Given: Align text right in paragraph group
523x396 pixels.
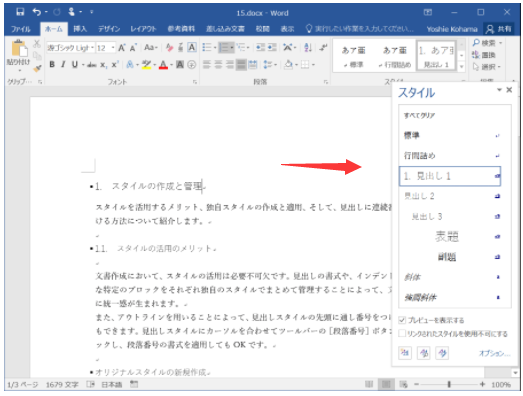Looking at the screenshot, I should coord(229,64).
